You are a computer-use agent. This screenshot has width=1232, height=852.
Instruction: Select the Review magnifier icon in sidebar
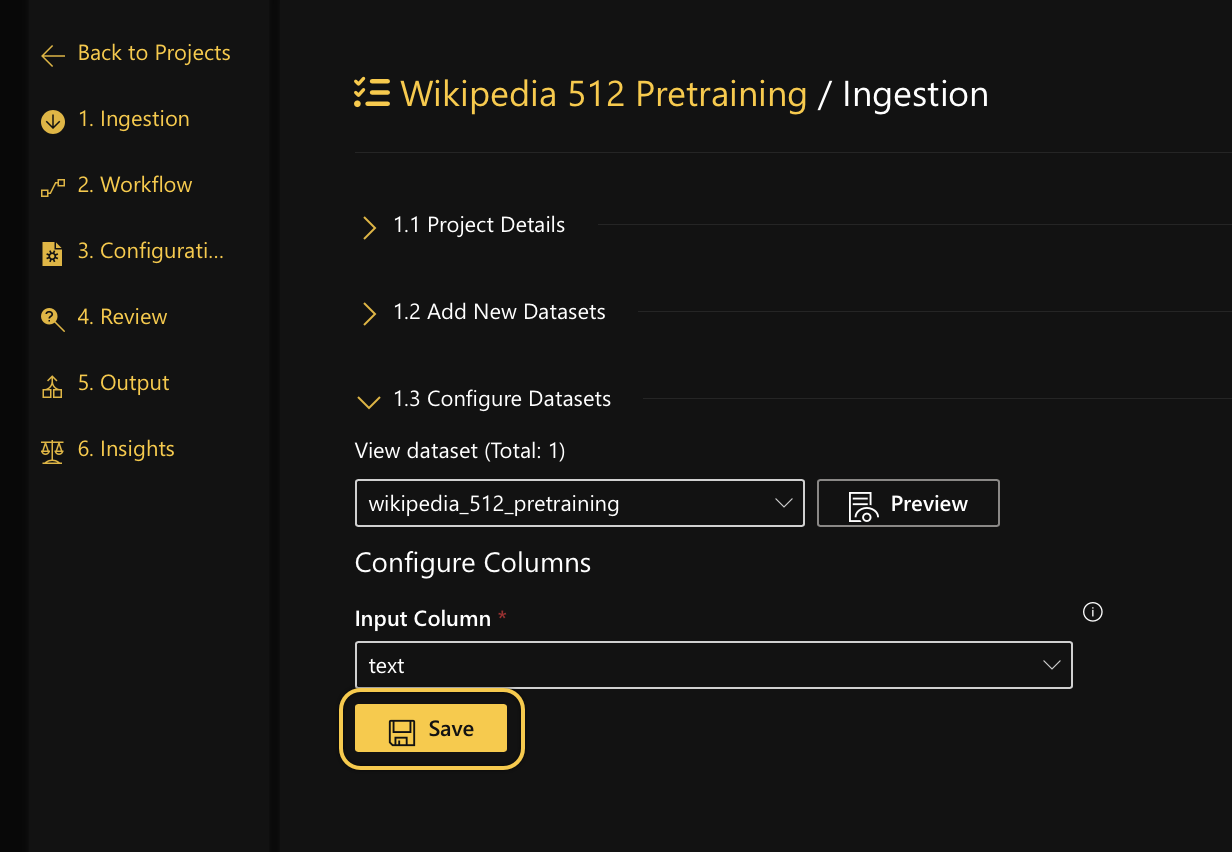coord(52,316)
